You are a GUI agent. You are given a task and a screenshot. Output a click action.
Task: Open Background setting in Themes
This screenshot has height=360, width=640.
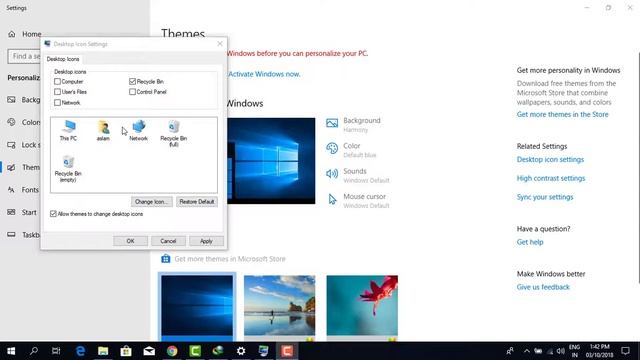(353, 124)
